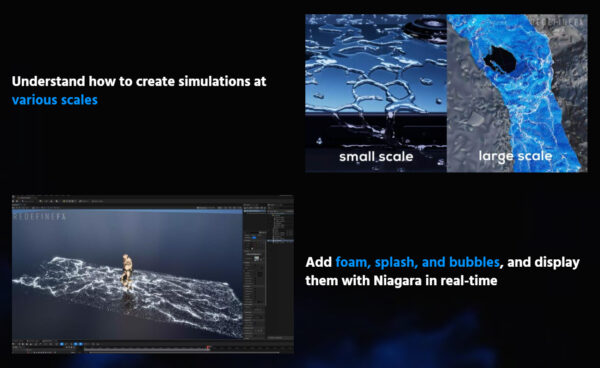
Task: Click the 'Understand how to create simulations' heading
Action: [x=110, y=81]
